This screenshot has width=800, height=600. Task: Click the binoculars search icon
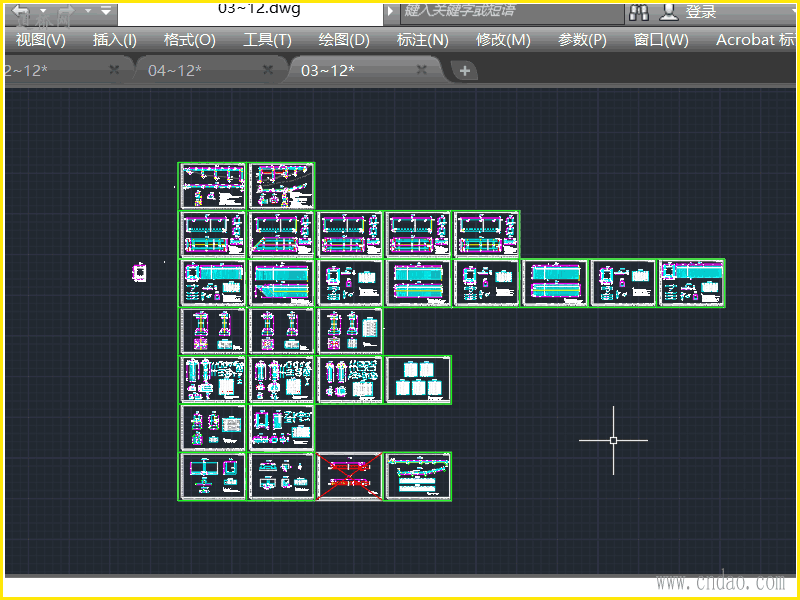point(639,12)
